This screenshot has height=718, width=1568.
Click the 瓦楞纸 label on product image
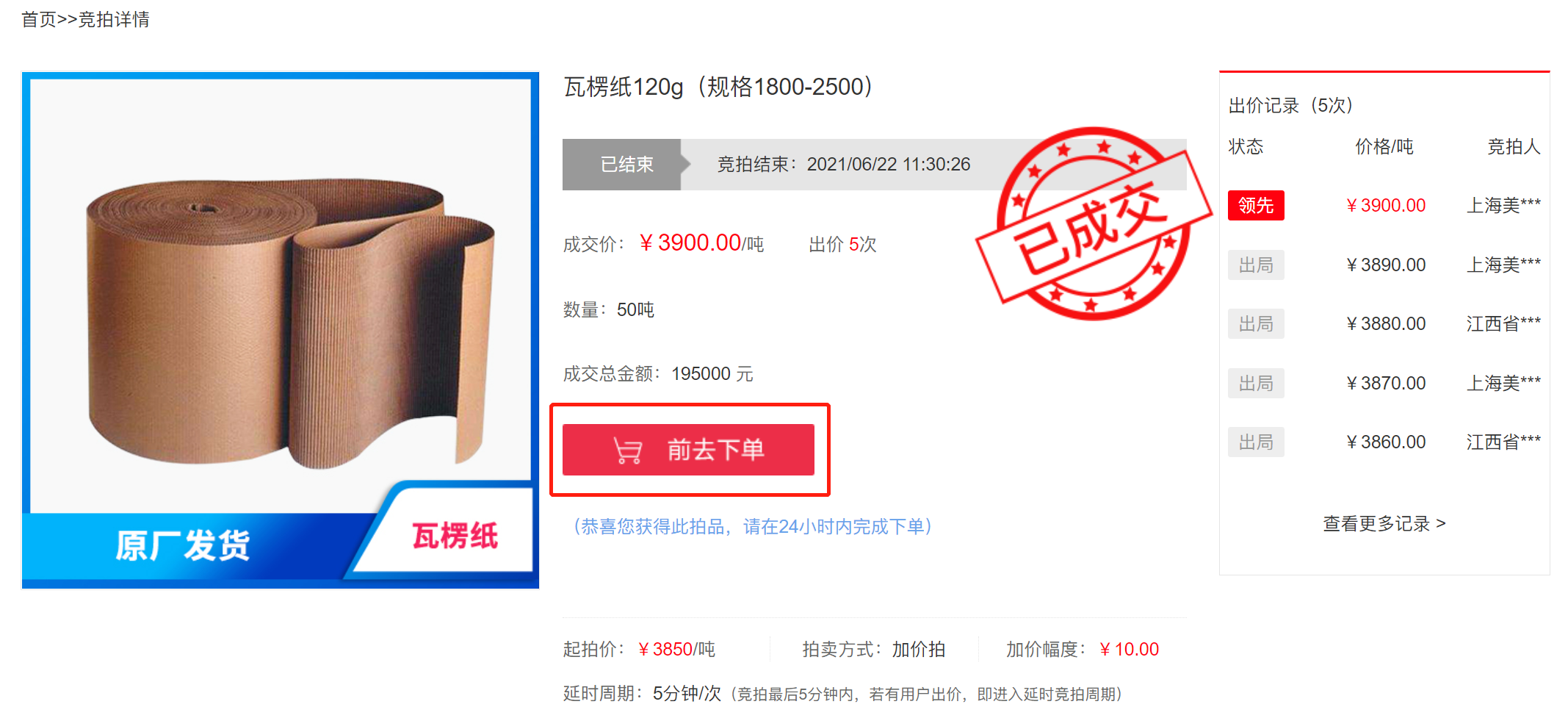(455, 536)
